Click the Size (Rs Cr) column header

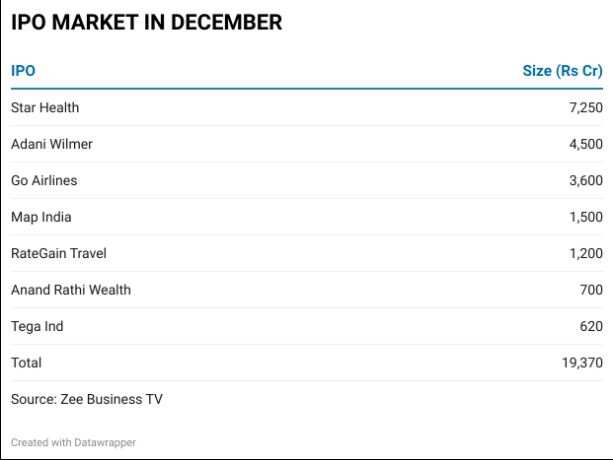pos(563,71)
